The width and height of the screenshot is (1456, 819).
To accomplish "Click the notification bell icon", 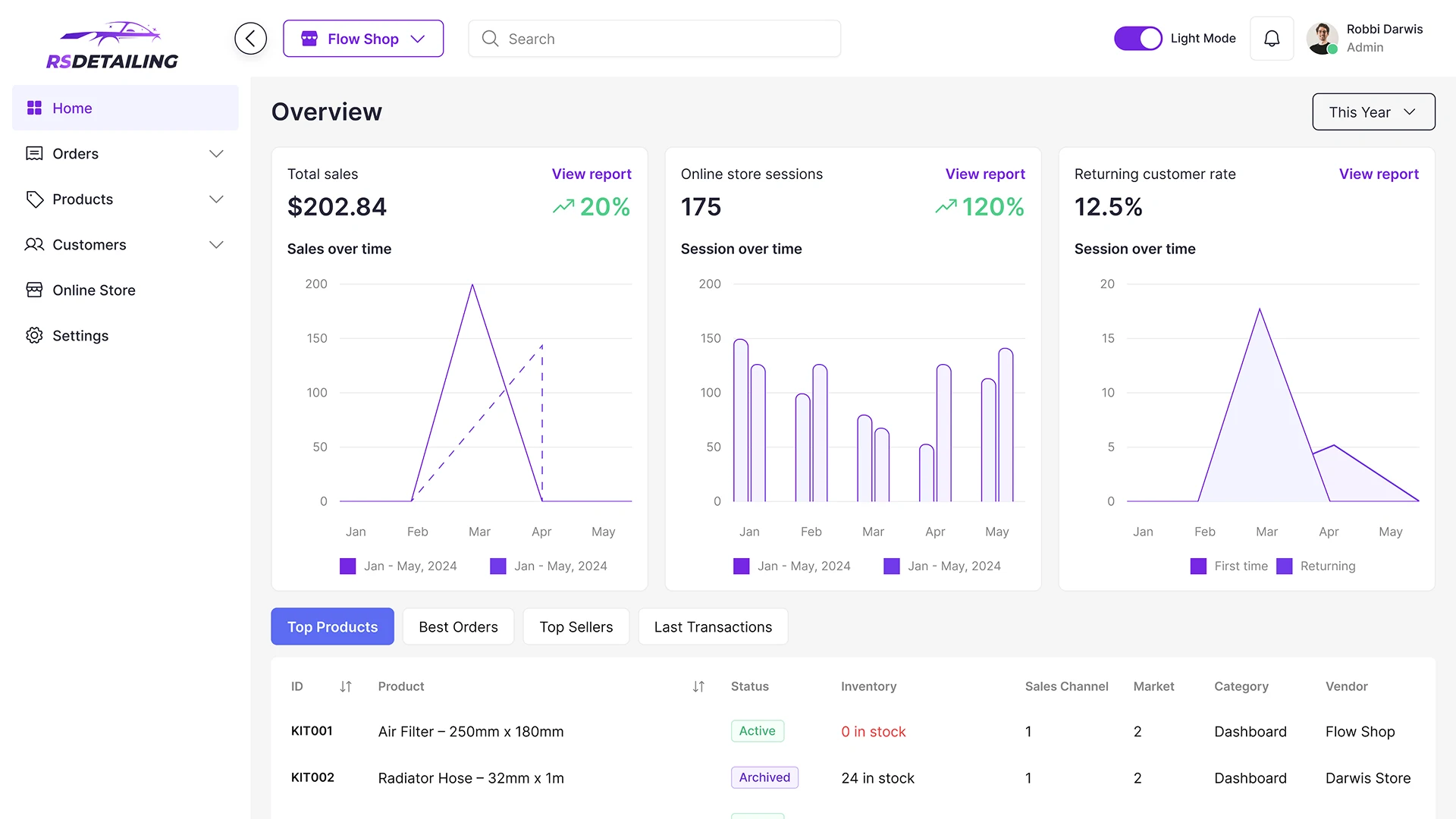I will pos(1271,38).
